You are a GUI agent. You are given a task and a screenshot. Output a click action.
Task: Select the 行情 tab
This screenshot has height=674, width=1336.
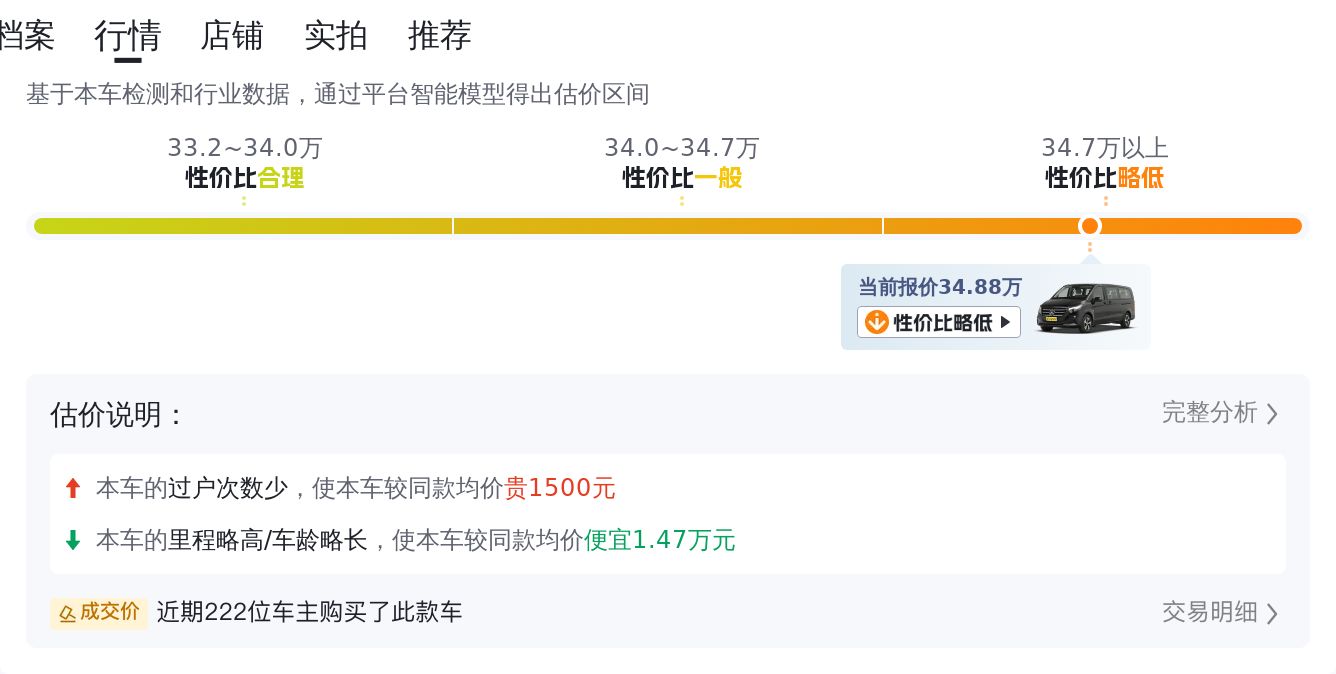(128, 36)
